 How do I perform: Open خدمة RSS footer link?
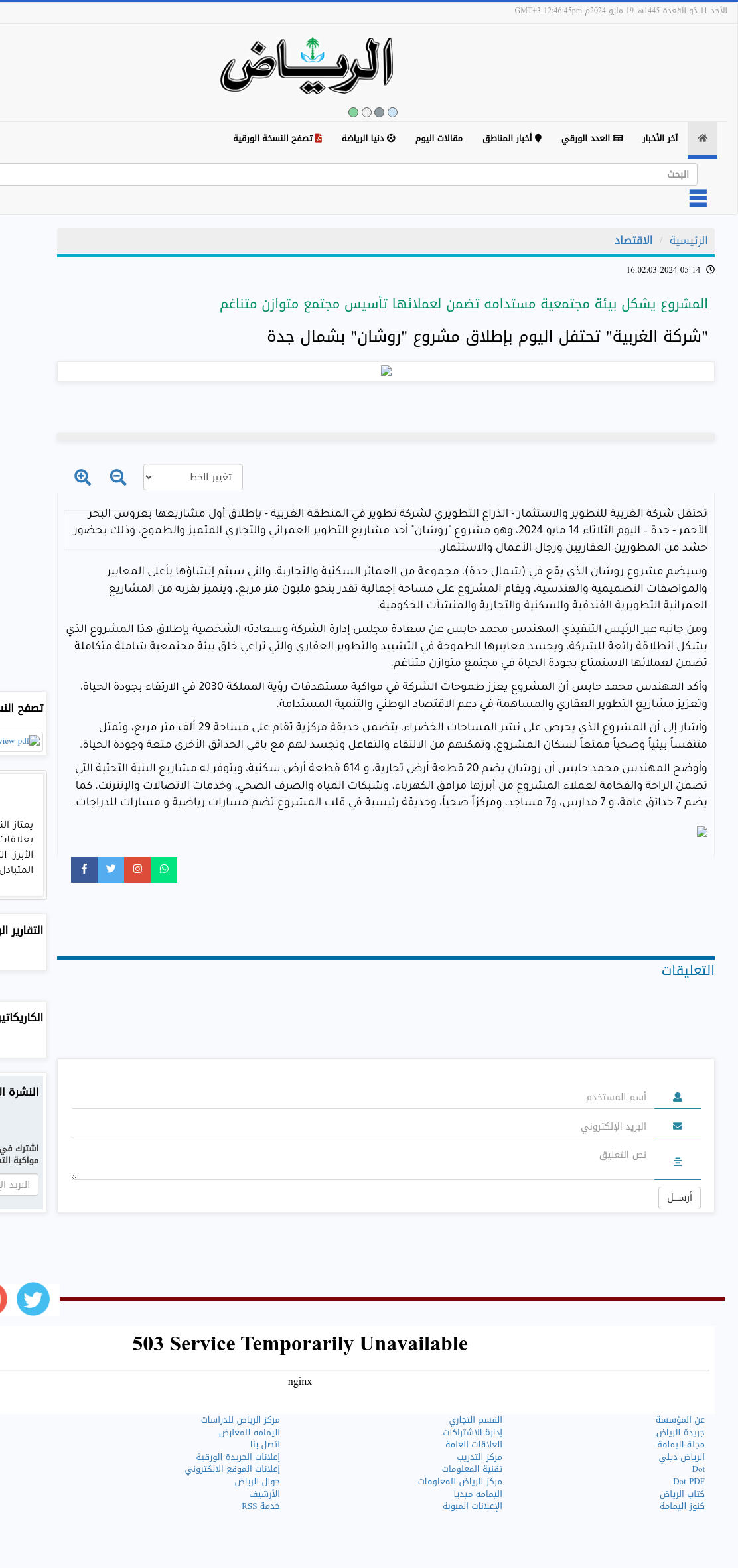260,1506
